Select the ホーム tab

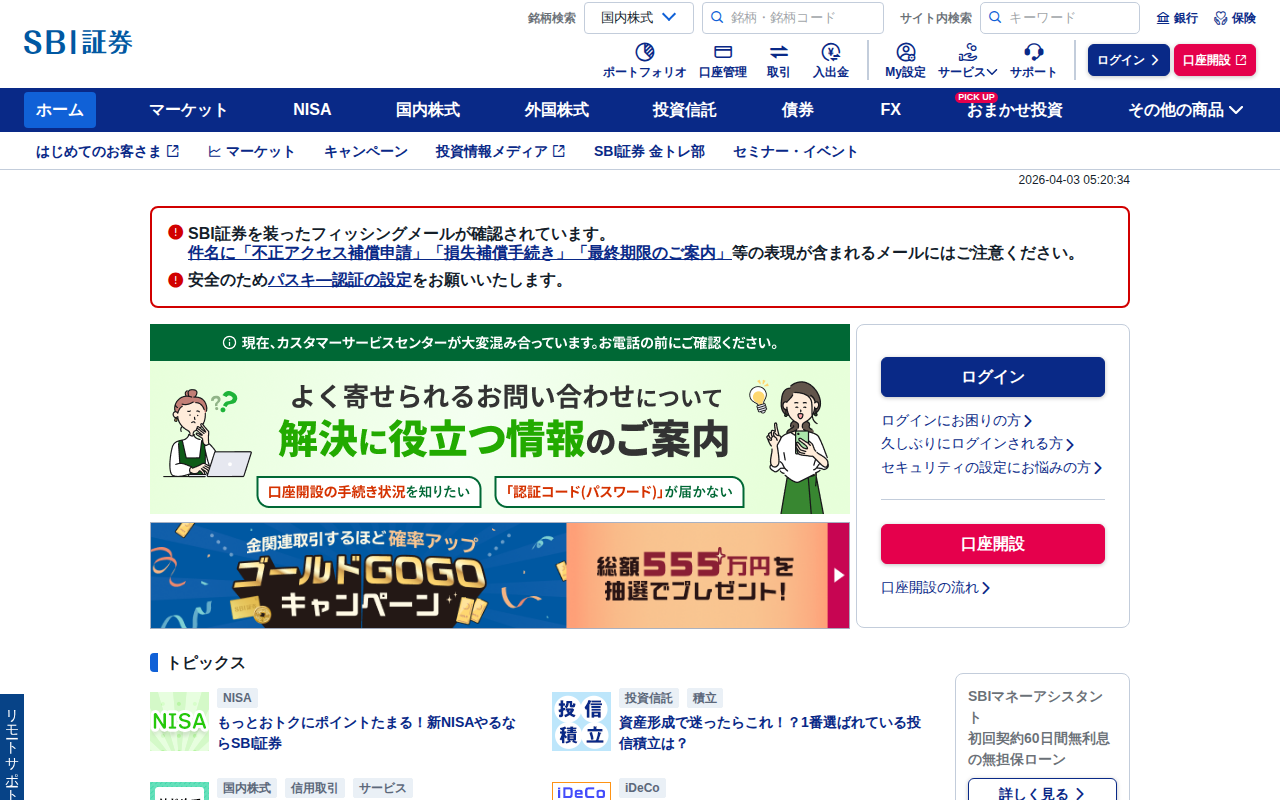(60, 110)
